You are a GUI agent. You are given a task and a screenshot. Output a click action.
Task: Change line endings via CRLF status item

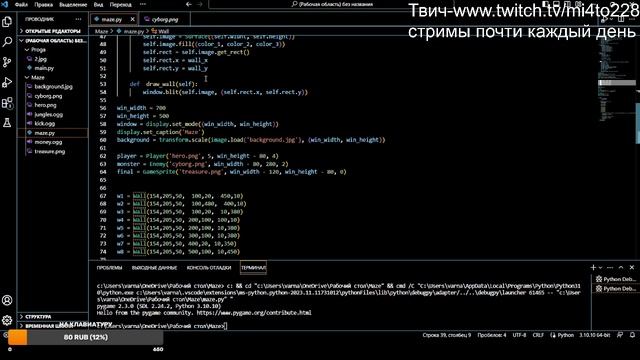click(x=538, y=335)
